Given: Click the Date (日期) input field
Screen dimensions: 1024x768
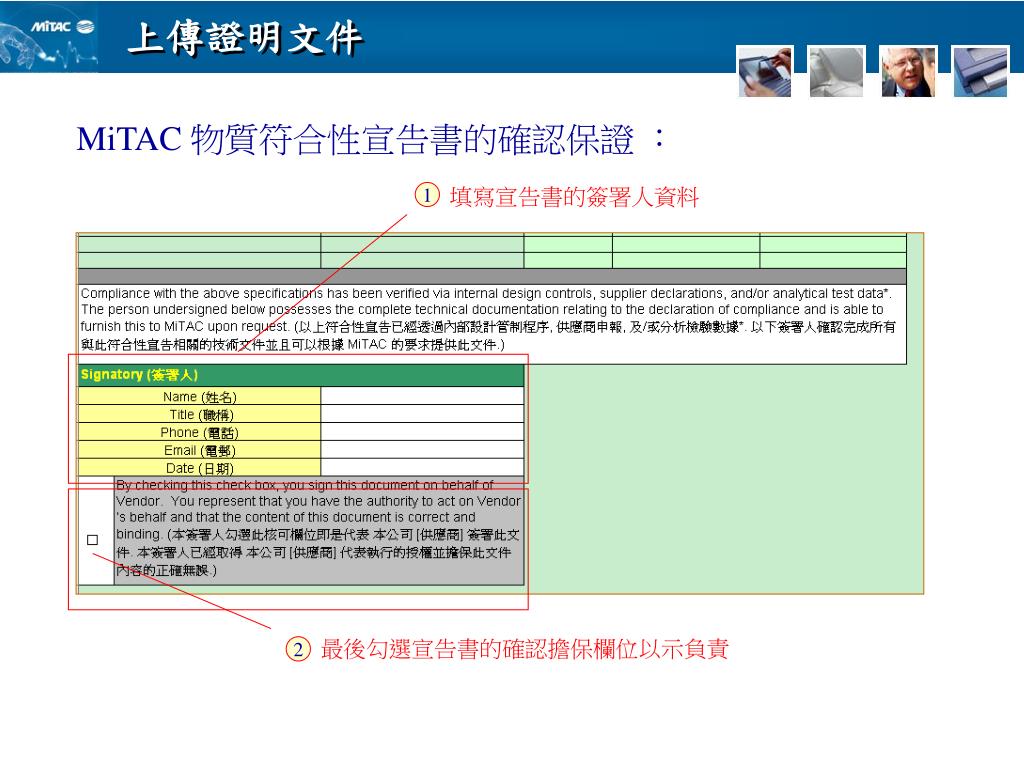Looking at the screenshot, I should point(422,467).
